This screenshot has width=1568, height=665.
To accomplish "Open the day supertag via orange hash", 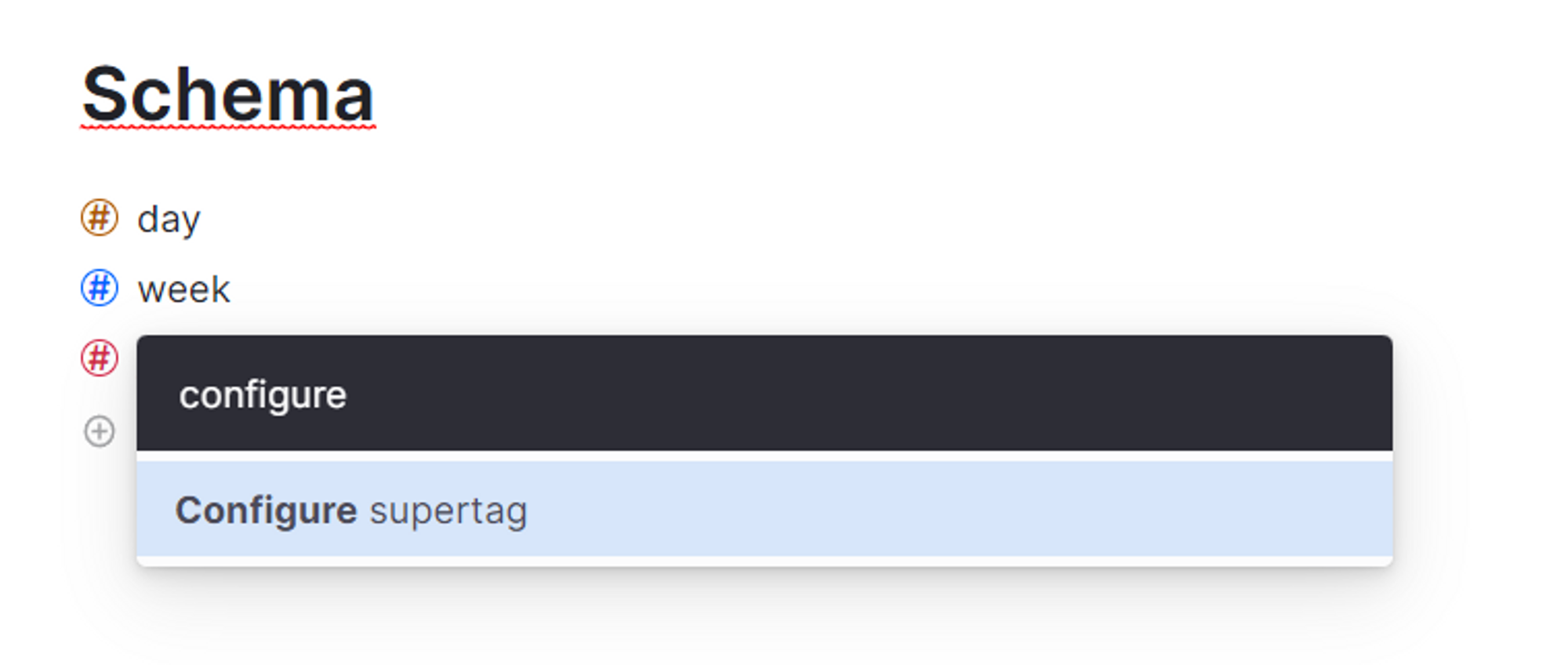I will pos(100,218).
